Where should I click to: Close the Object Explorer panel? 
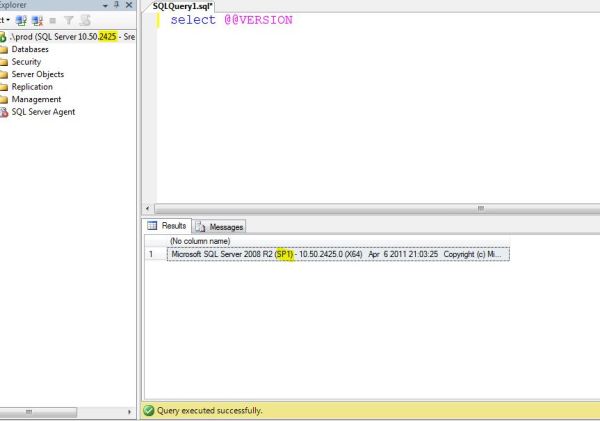(x=128, y=5)
